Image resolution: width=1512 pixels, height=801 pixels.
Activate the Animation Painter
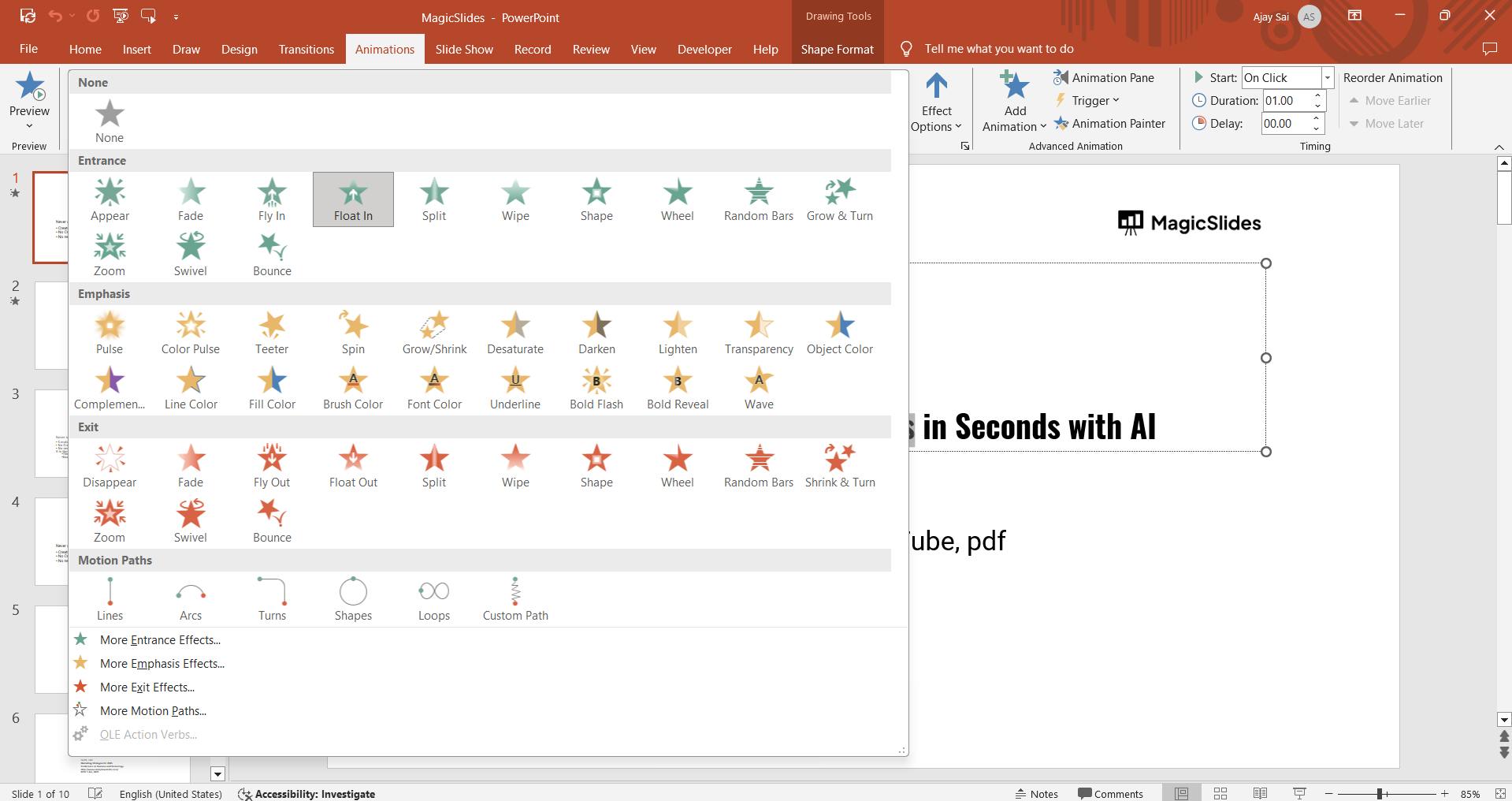[1109, 123]
